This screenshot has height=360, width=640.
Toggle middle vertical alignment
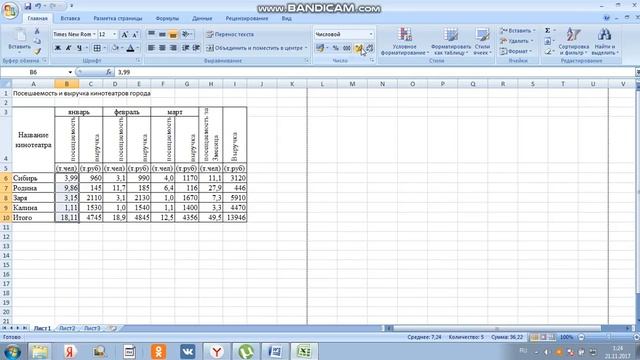click(162, 34)
